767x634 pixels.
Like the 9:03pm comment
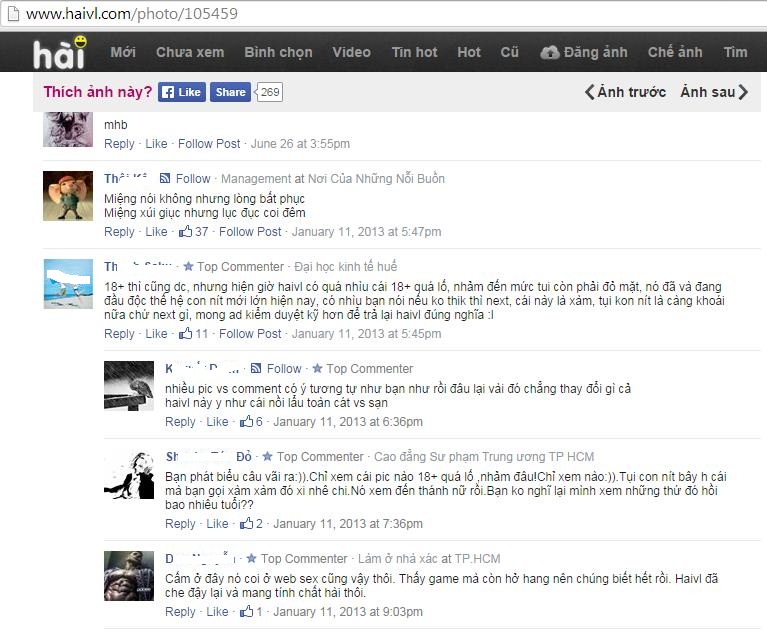pyautogui.click(x=217, y=611)
